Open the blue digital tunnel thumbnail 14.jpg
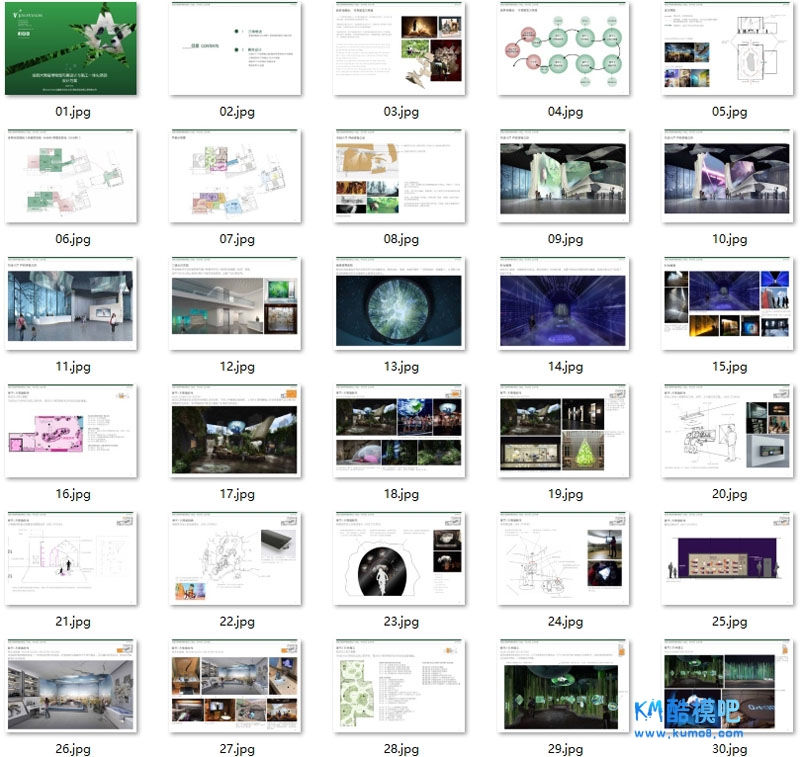Image resolution: width=800 pixels, height=757 pixels. pos(564,304)
